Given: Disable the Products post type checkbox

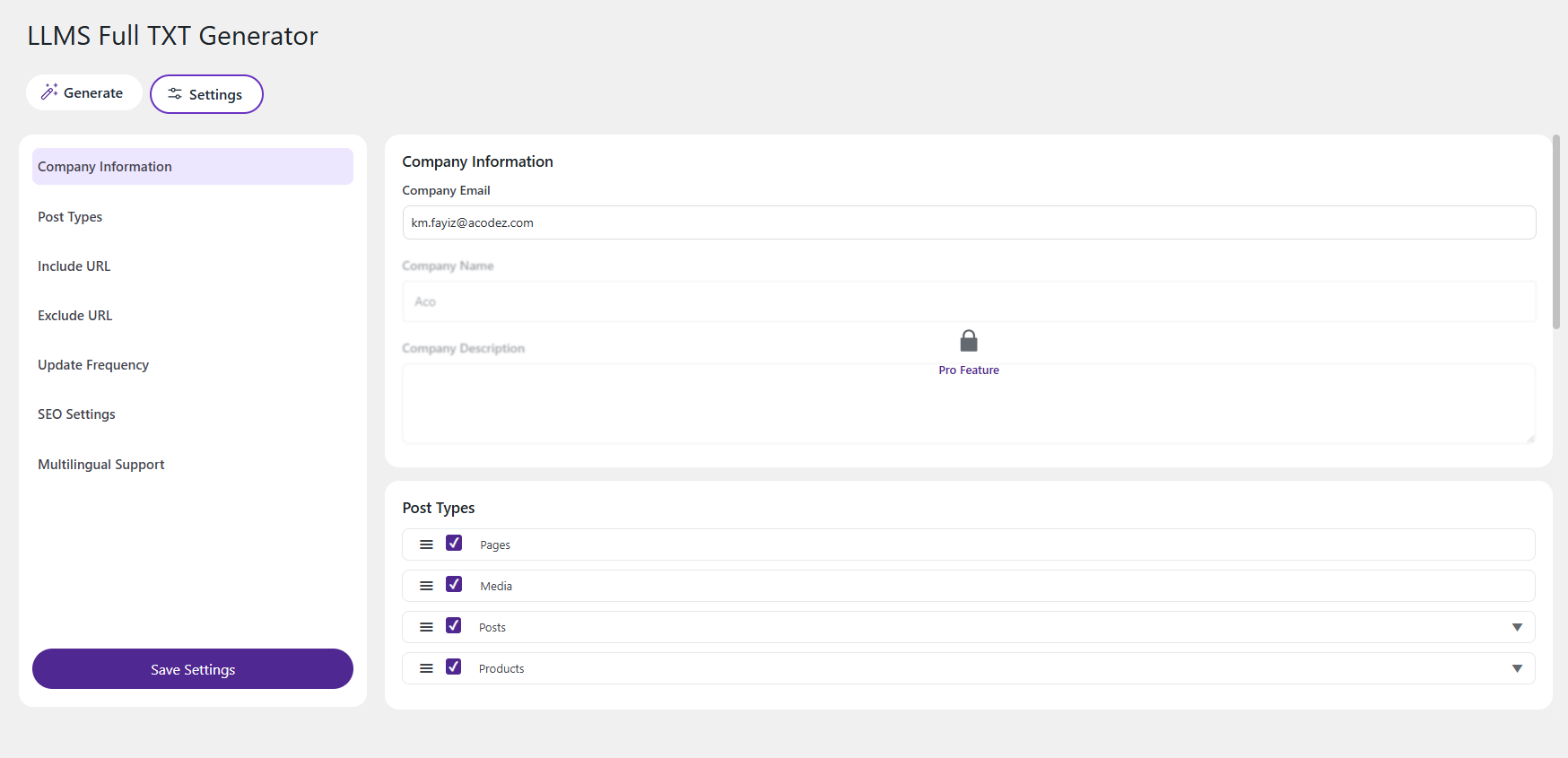Looking at the screenshot, I should (x=454, y=667).
